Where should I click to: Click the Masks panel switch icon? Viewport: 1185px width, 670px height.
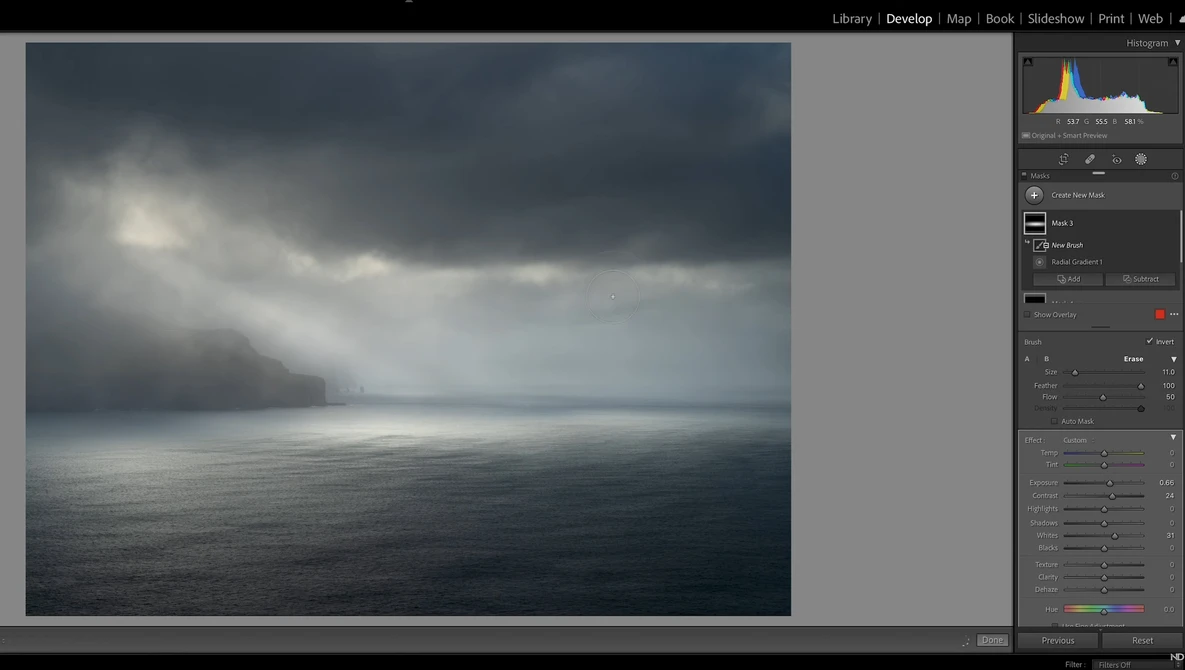(x=1025, y=175)
